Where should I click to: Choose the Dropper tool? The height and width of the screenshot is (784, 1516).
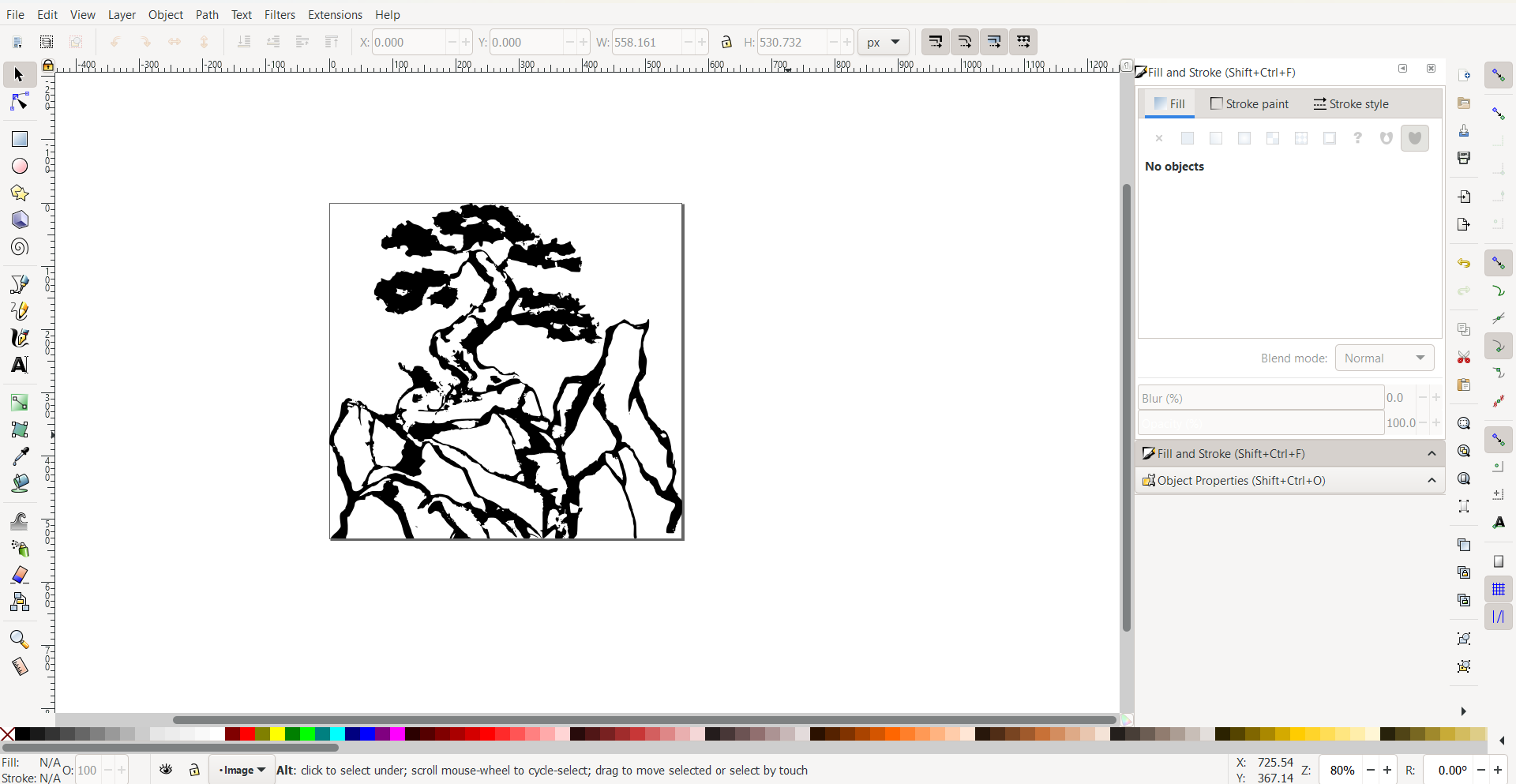19,454
